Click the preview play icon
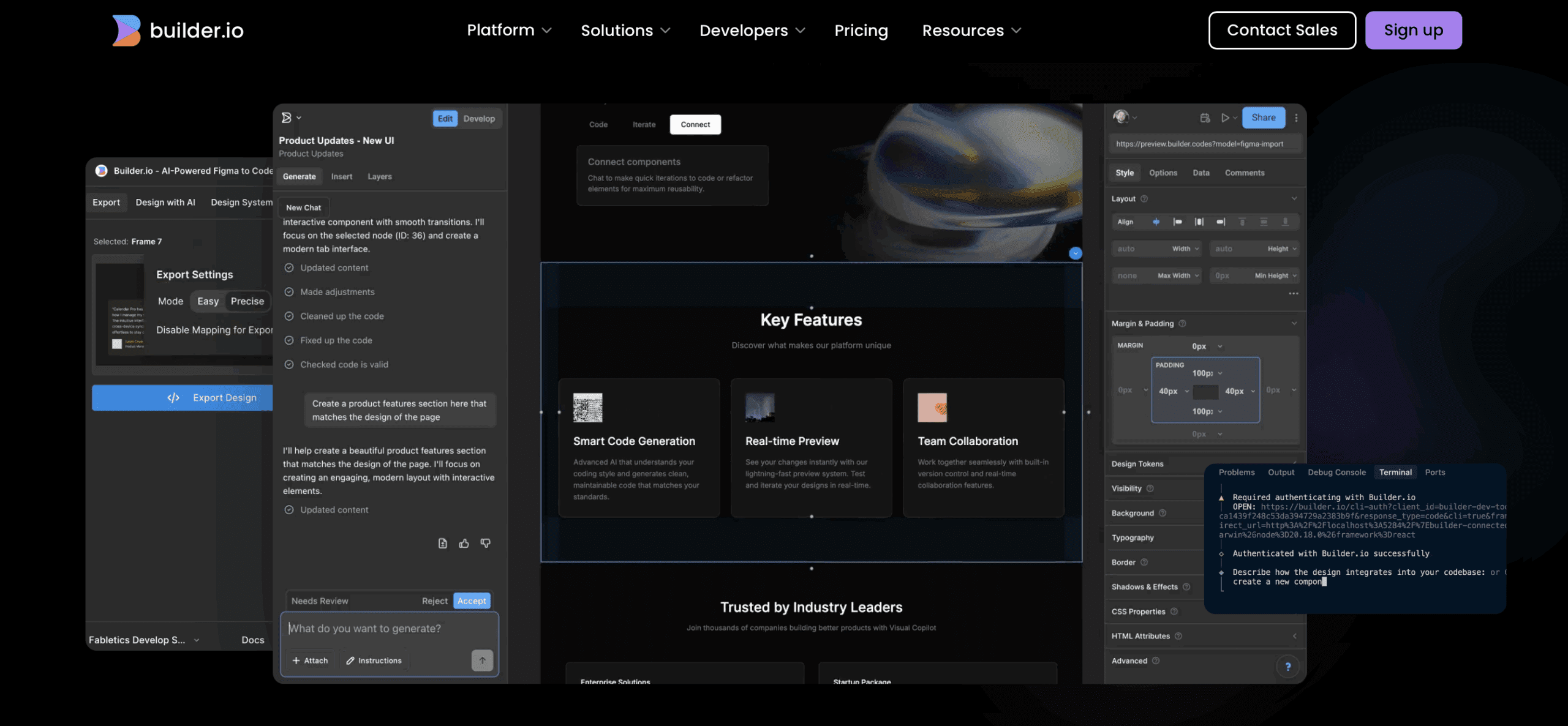Screen dimensions: 1568x726 click(1225, 118)
